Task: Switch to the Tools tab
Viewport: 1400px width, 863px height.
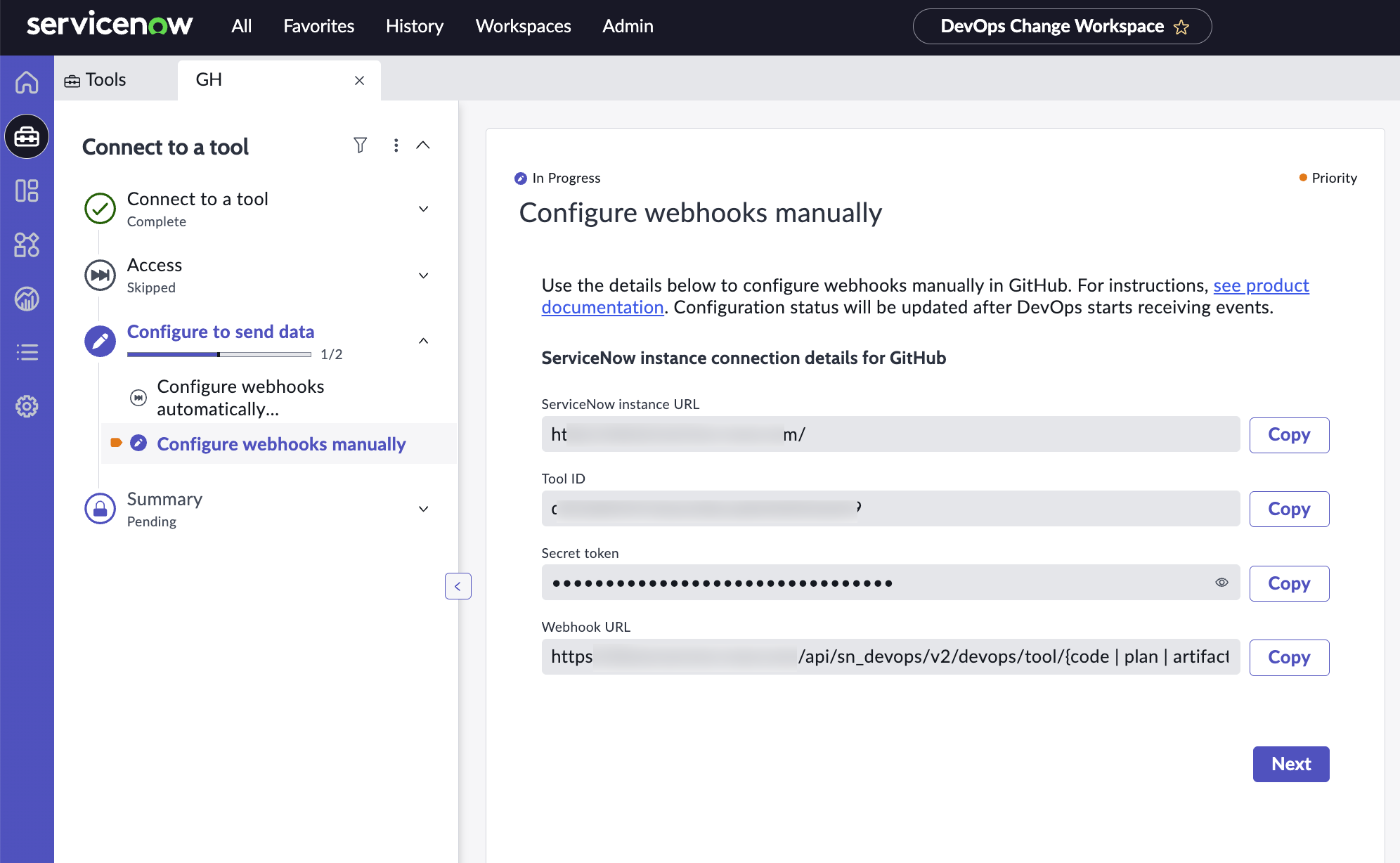Action: [116, 80]
